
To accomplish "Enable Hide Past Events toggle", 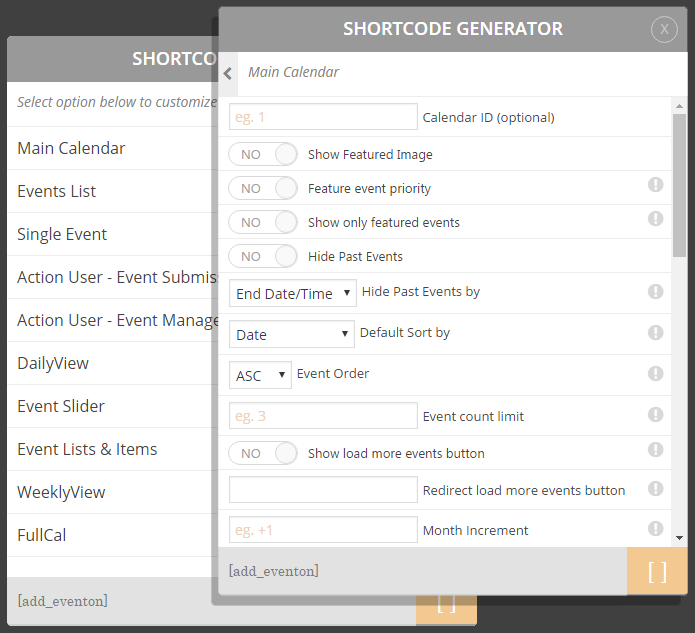I will [x=263, y=256].
